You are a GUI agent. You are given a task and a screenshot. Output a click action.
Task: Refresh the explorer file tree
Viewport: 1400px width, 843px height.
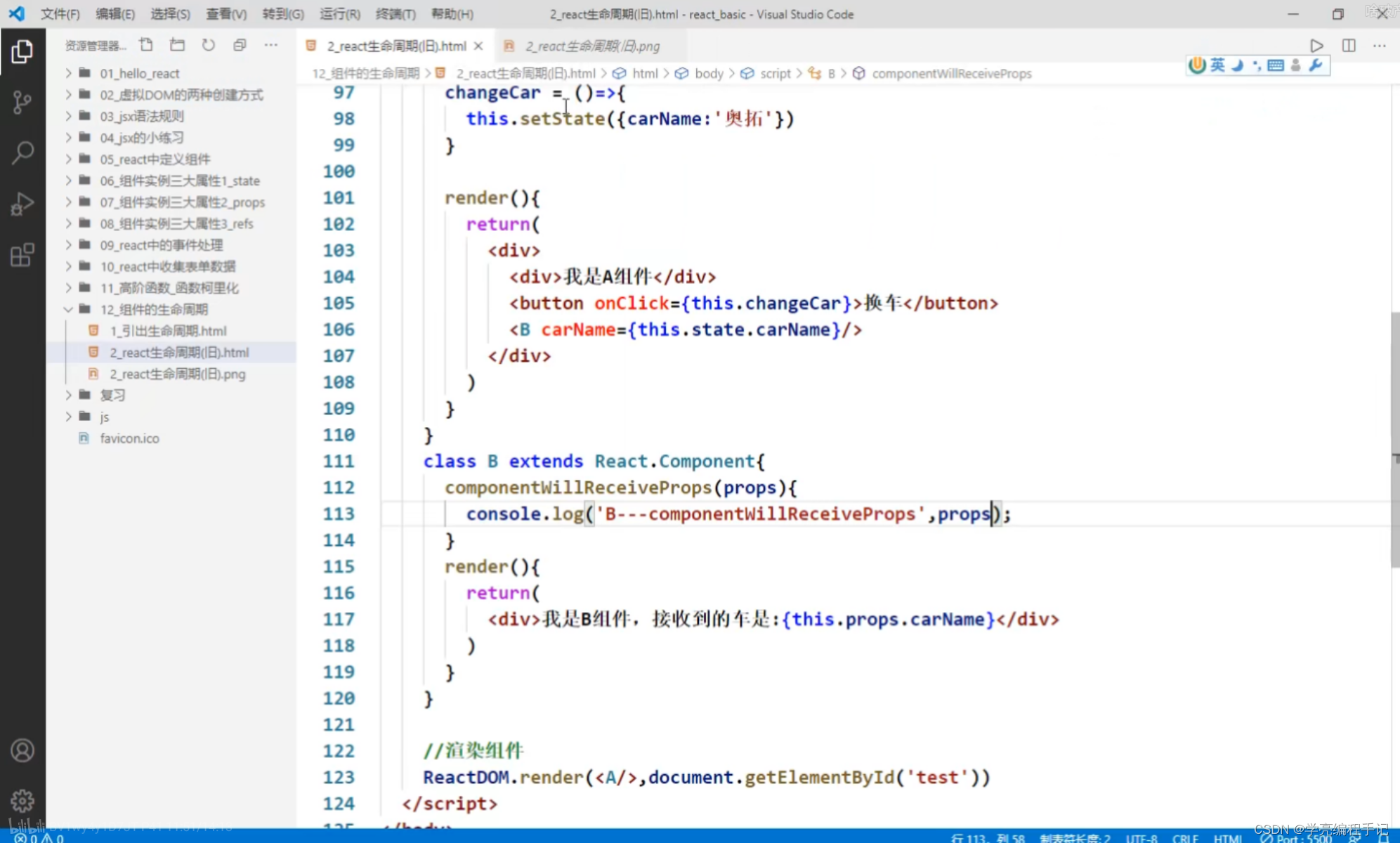click(209, 45)
